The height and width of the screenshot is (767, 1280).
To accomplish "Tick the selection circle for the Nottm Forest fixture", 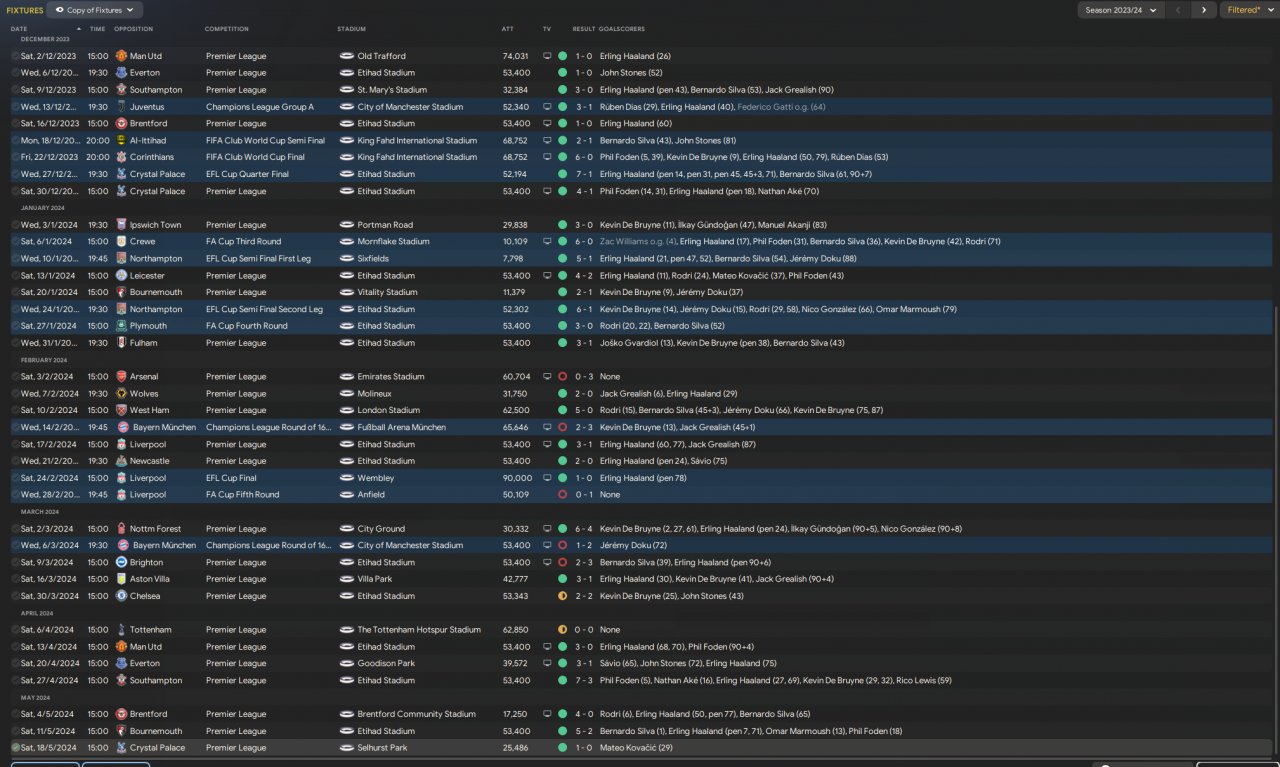I will click(15, 529).
